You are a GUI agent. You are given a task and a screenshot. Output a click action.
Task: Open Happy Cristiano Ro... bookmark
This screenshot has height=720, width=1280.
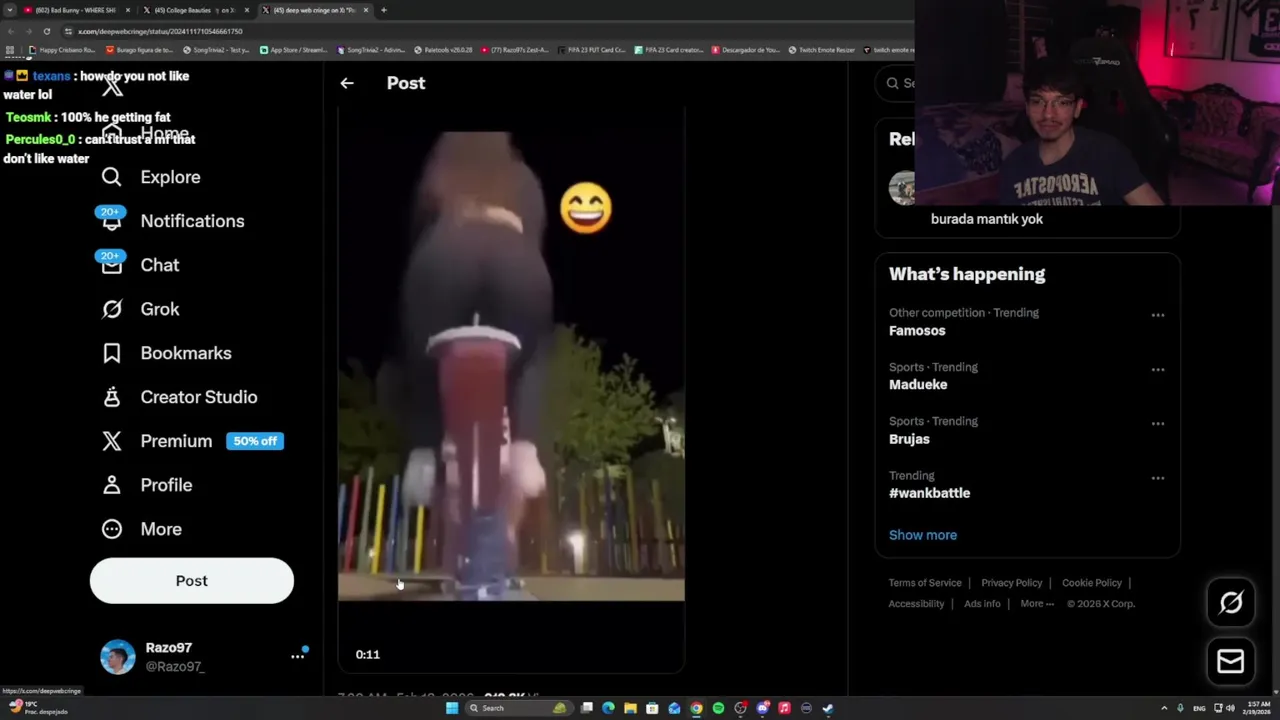point(62,50)
